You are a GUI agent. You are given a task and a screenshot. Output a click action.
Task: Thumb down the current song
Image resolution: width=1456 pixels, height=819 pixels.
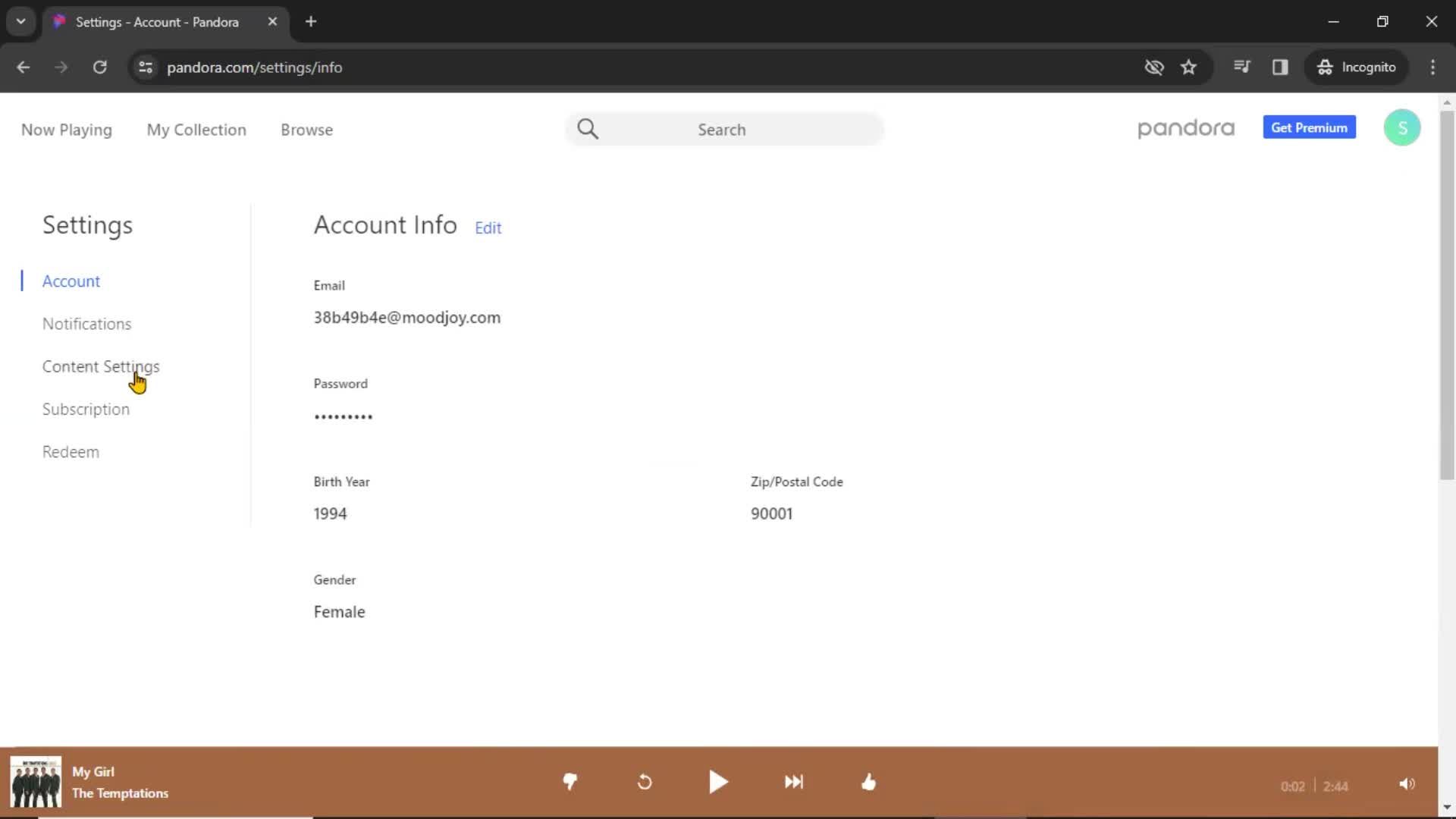click(570, 782)
